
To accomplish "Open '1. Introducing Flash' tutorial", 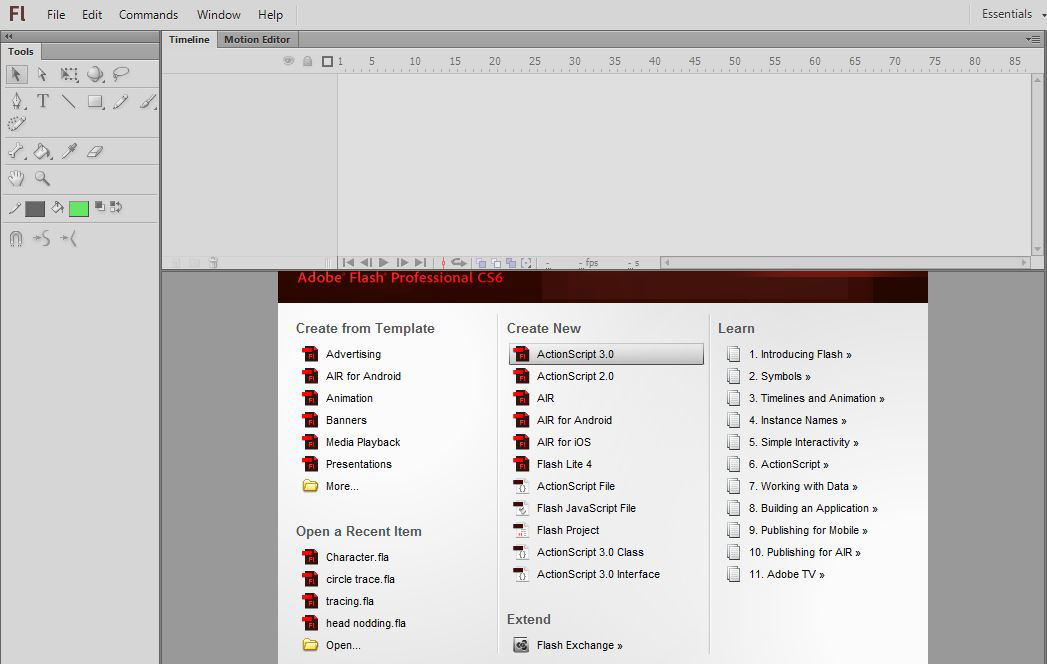I will click(x=800, y=354).
